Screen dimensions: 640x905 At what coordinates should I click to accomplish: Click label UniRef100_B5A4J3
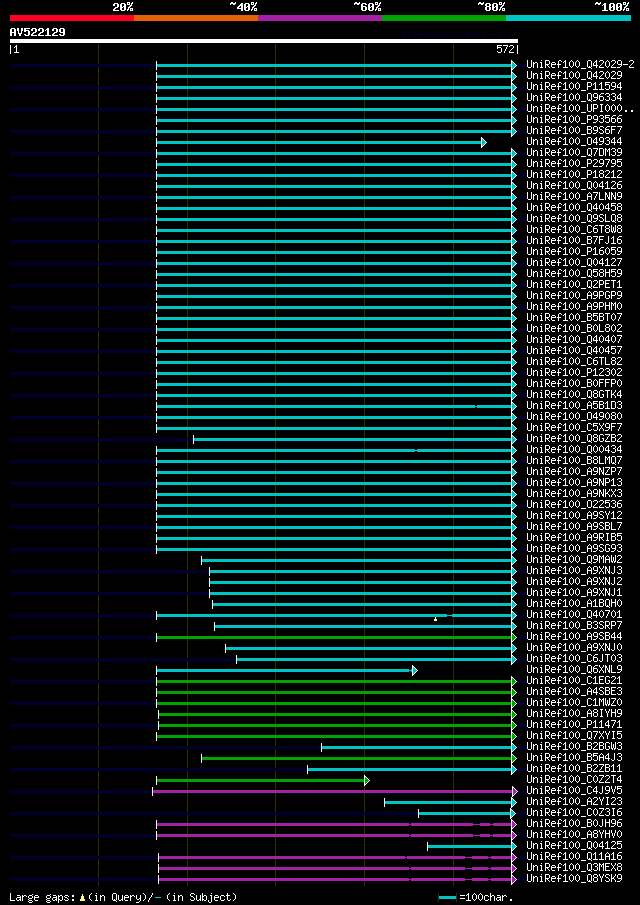pos(574,758)
